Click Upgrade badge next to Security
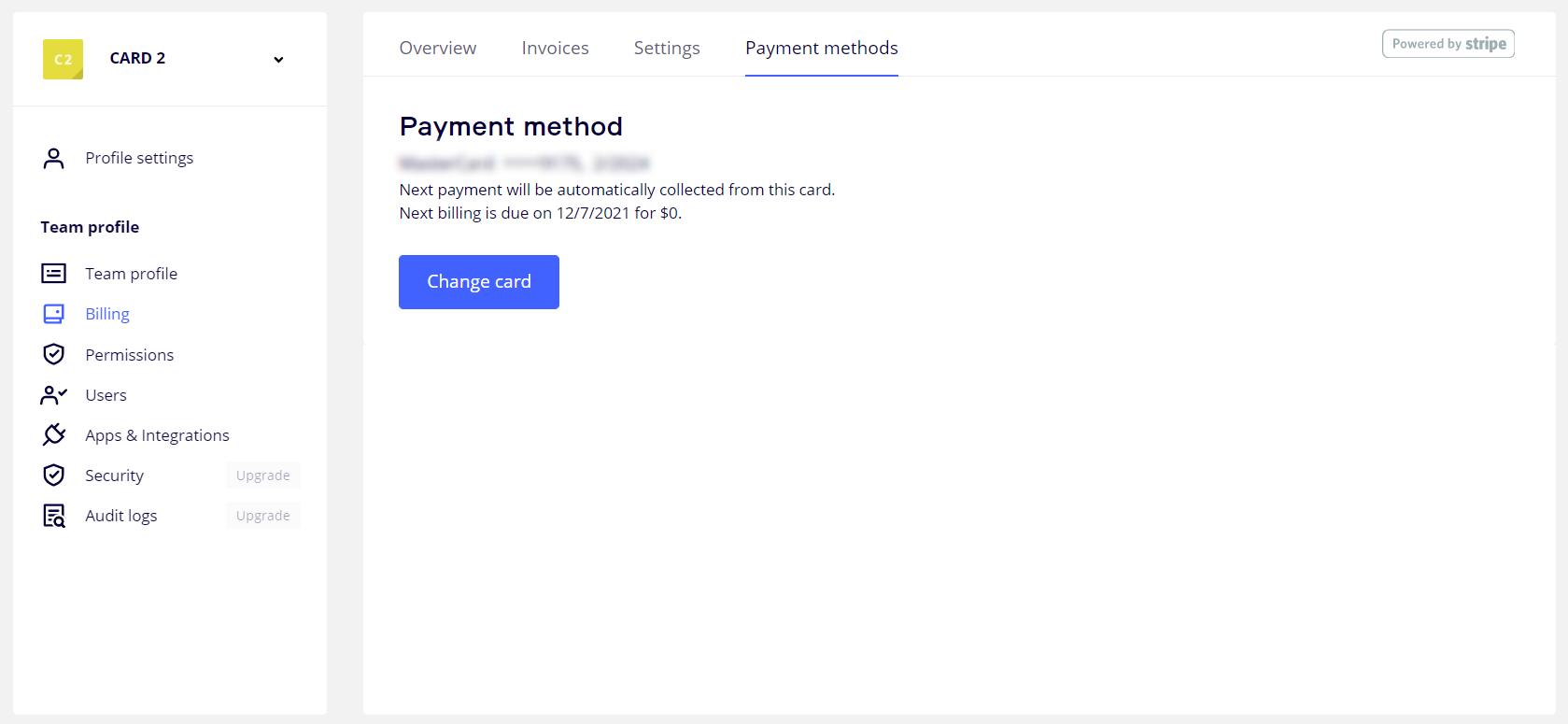Screen dimensions: 1568x724 262,476
